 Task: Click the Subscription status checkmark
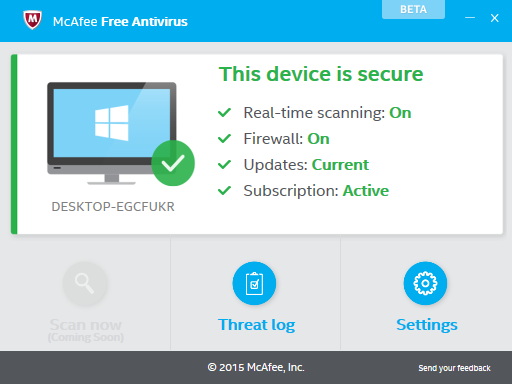(225, 191)
